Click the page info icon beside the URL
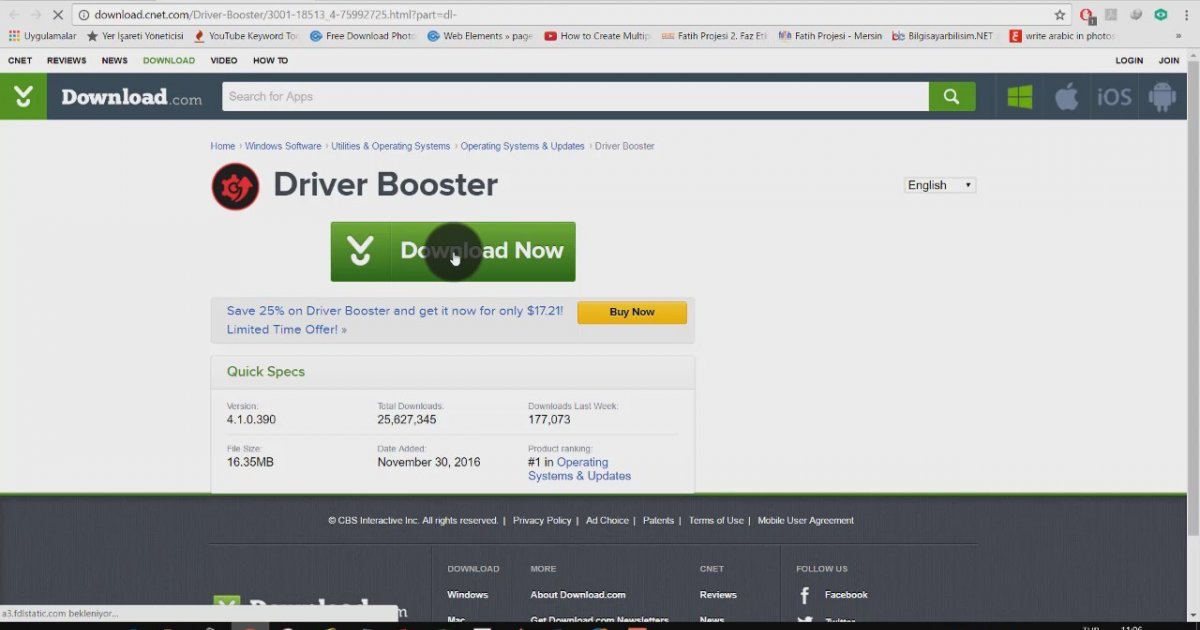This screenshot has height=630, width=1200. pyautogui.click(x=84, y=15)
